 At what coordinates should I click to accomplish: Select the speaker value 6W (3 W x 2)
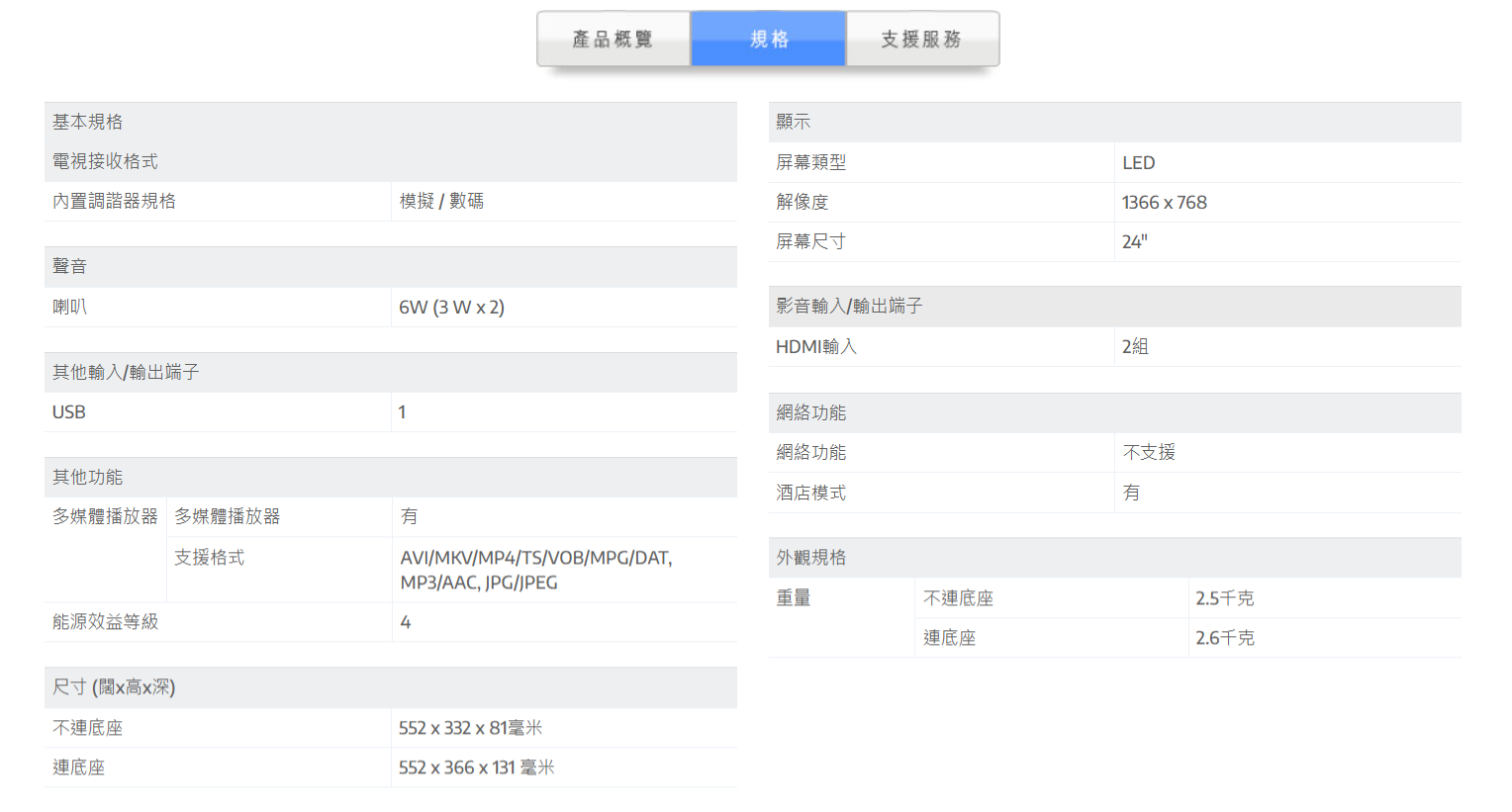coord(451,307)
